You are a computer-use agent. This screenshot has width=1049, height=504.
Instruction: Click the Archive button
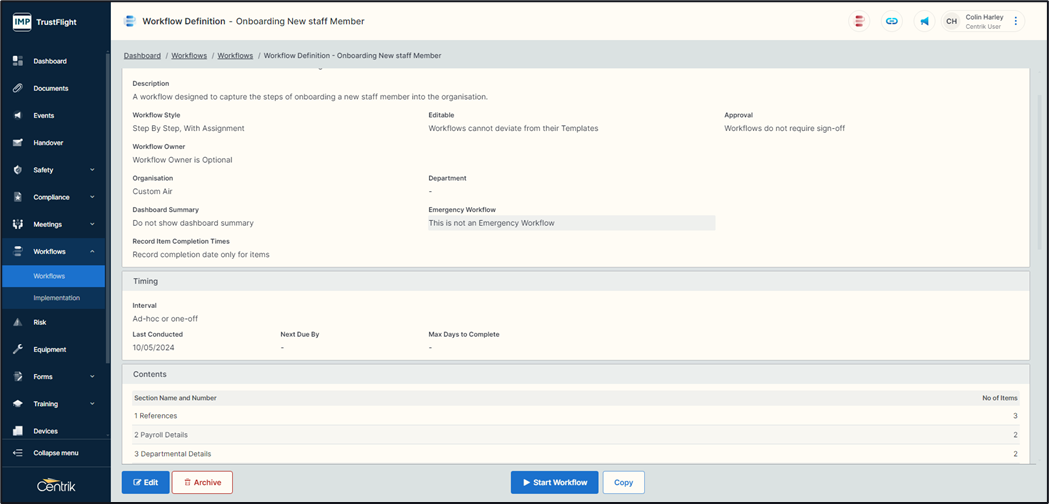(x=202, y=482)
